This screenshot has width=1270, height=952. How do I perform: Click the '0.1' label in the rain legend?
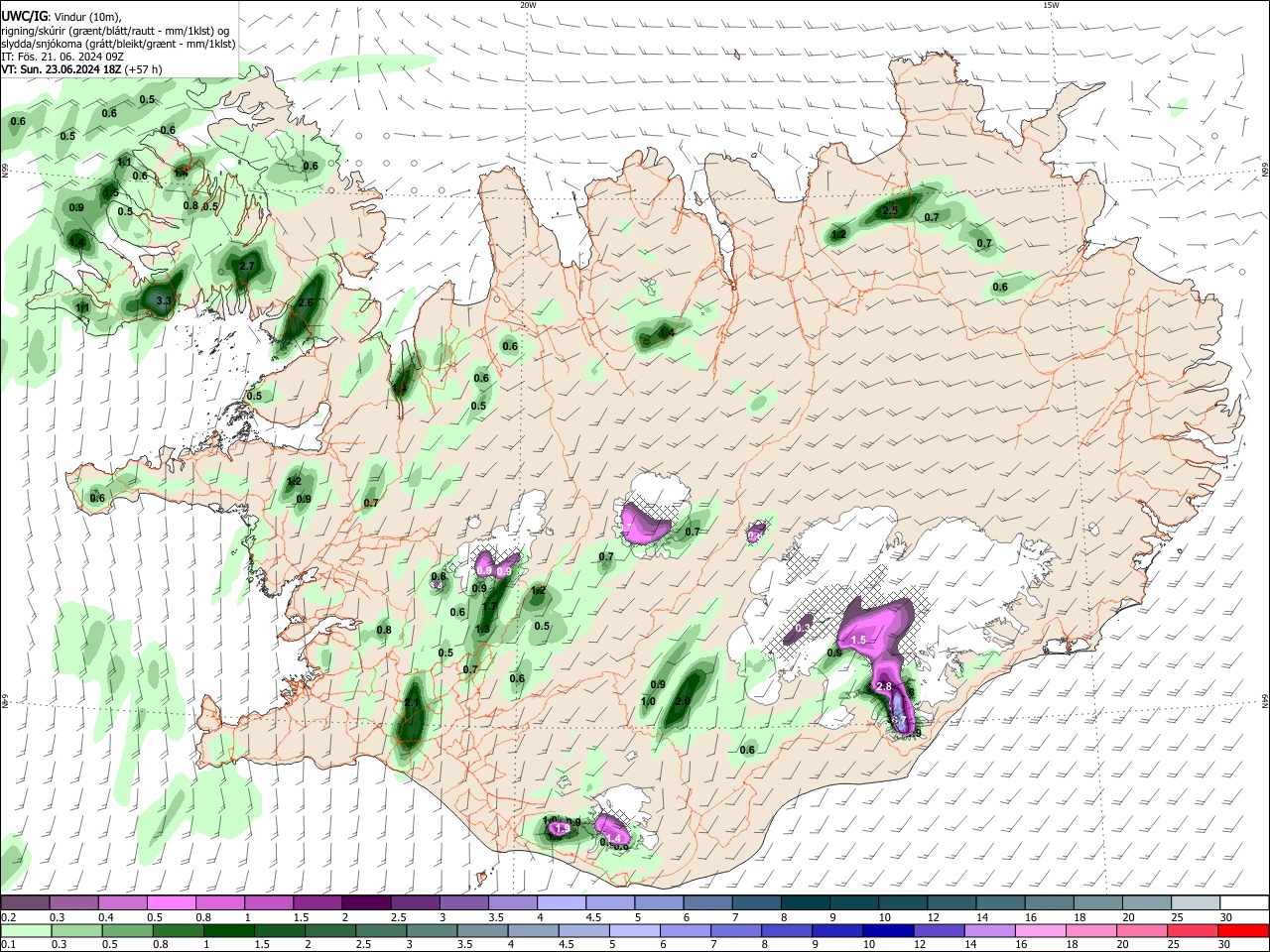click(x=9, y=944)
